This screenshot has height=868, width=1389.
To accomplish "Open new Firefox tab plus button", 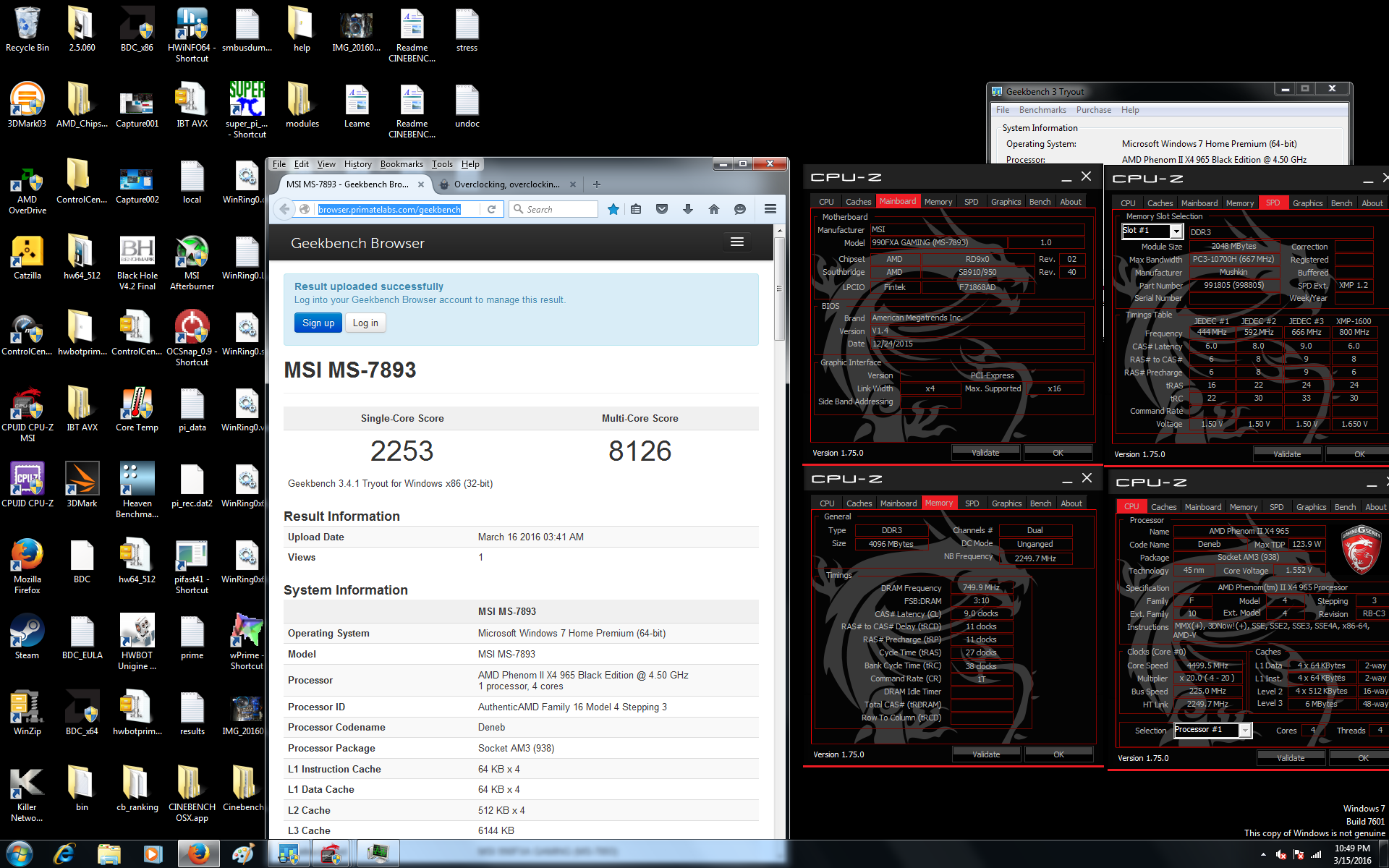I will click(597, 184).
